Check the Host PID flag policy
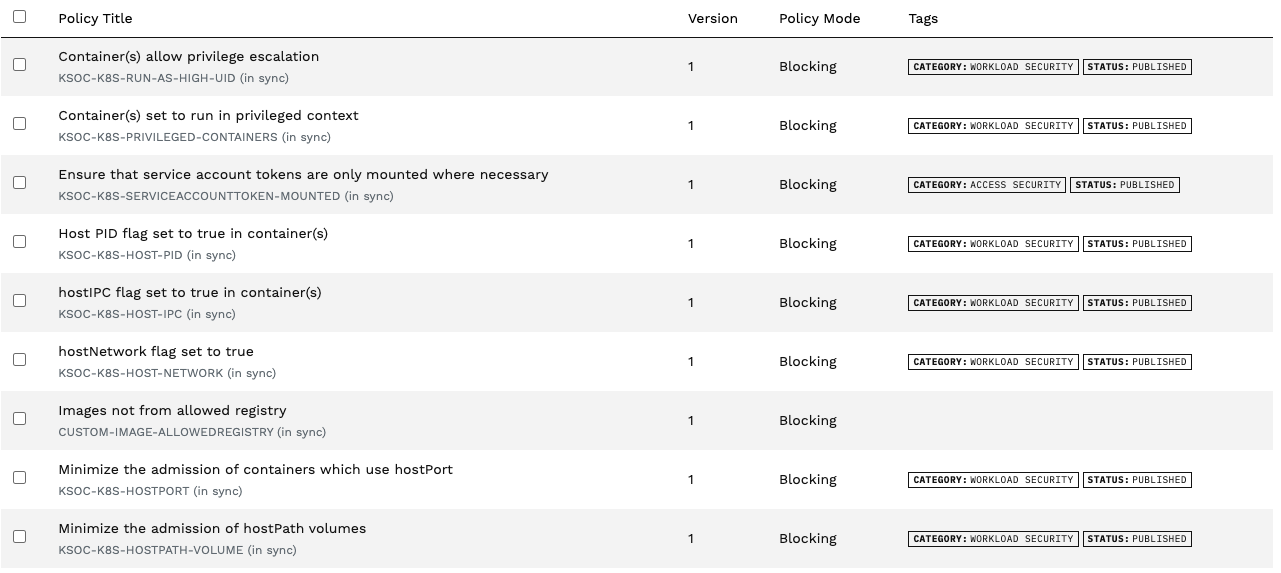 click(x=19, y=241)
